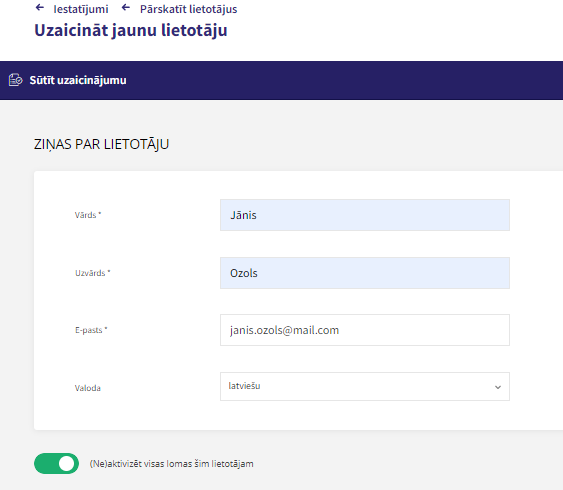Click the Uzaicināt jaunu lietotāju page title
This screenshot has width=563, height=490.
click(131, 30)
